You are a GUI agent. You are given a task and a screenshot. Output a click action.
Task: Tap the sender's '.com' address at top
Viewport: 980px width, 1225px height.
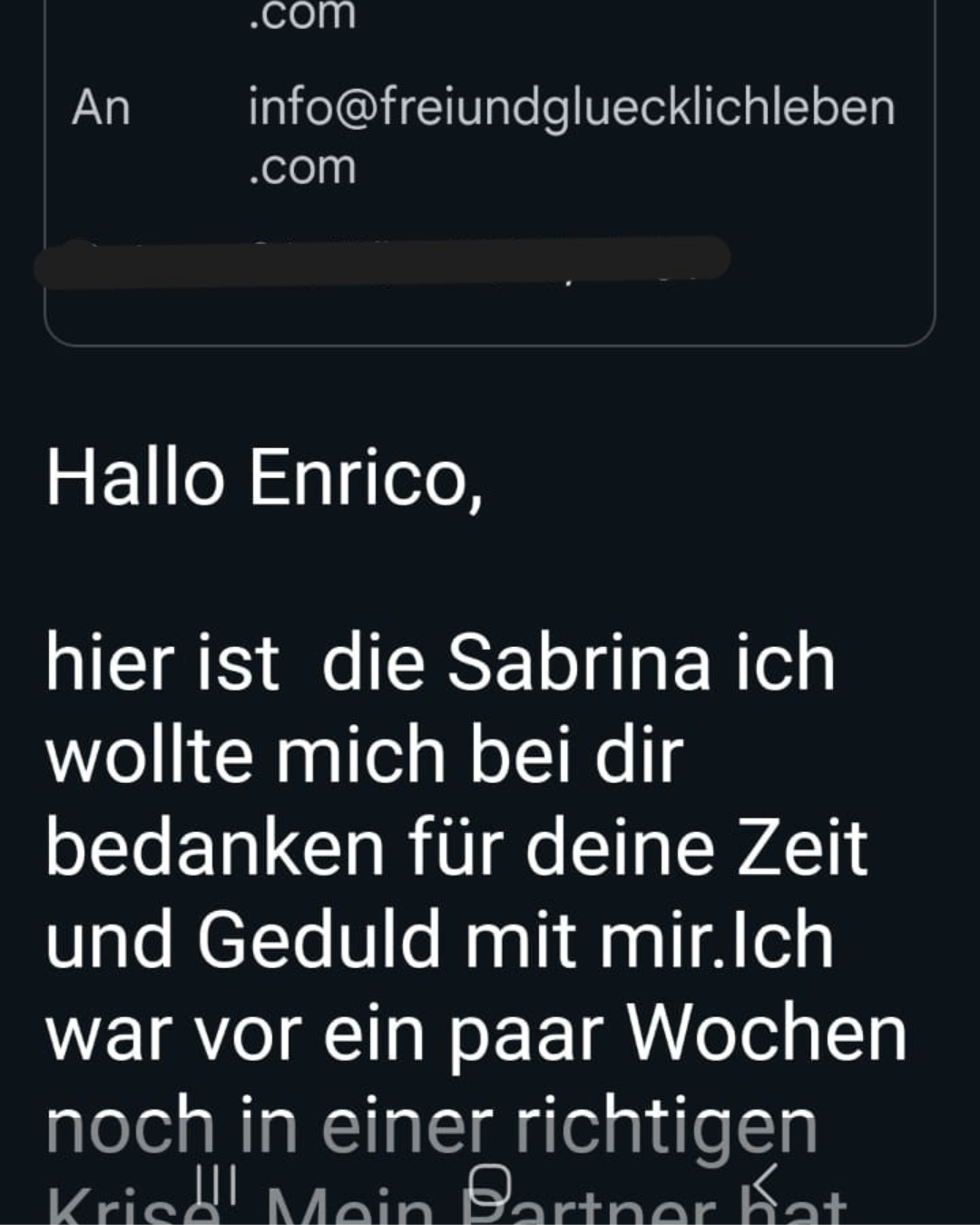(302, 15)
